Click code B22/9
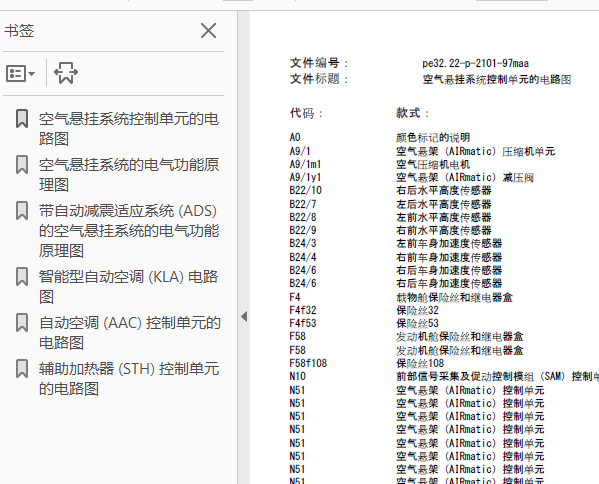Image resolution: width=599 pixels, height=484 pixels. click(x=303, y=230)
